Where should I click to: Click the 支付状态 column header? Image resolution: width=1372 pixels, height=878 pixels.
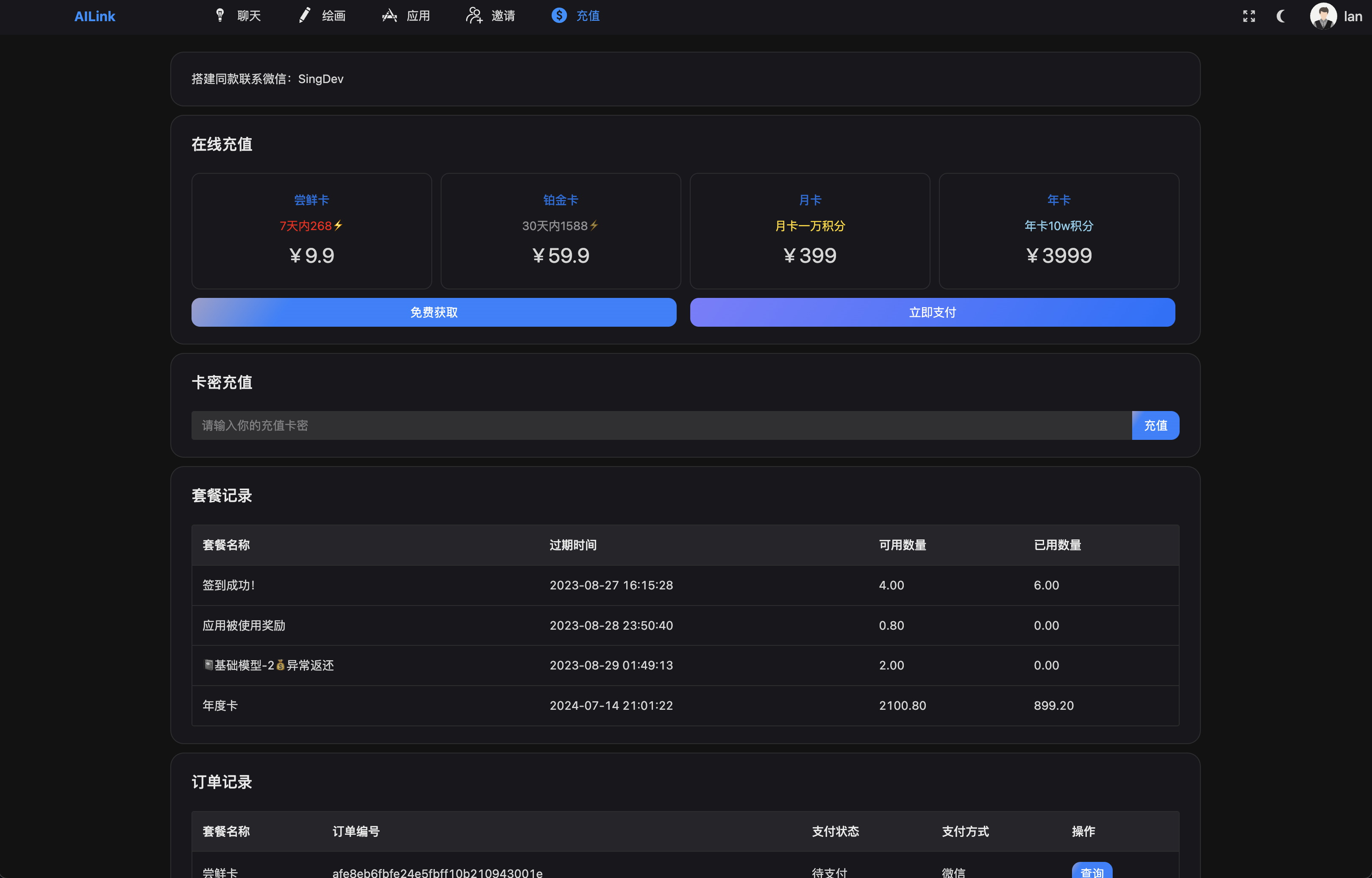(x=835, y=832)
